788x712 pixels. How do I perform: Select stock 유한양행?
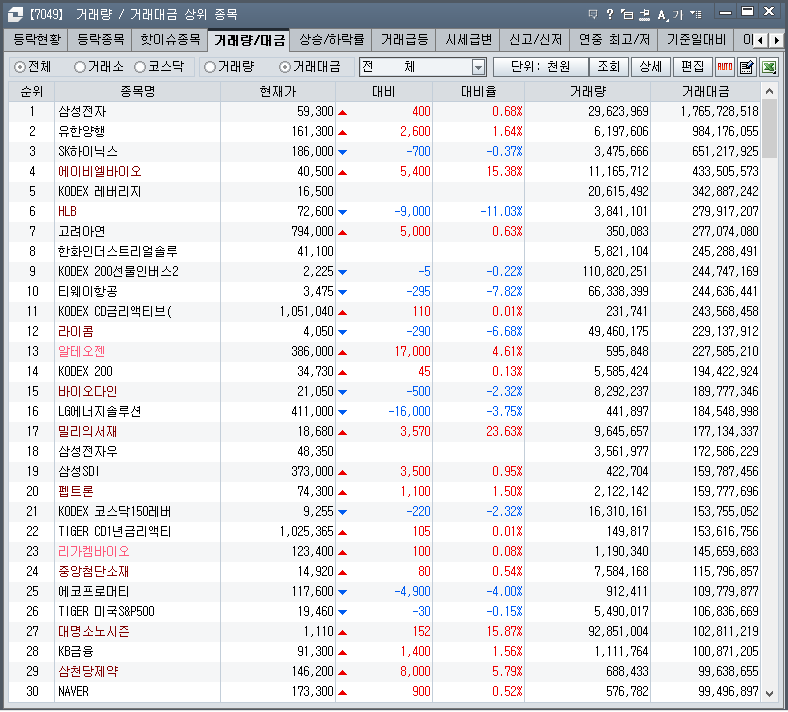pyautogui.click(x=81, y=132)
